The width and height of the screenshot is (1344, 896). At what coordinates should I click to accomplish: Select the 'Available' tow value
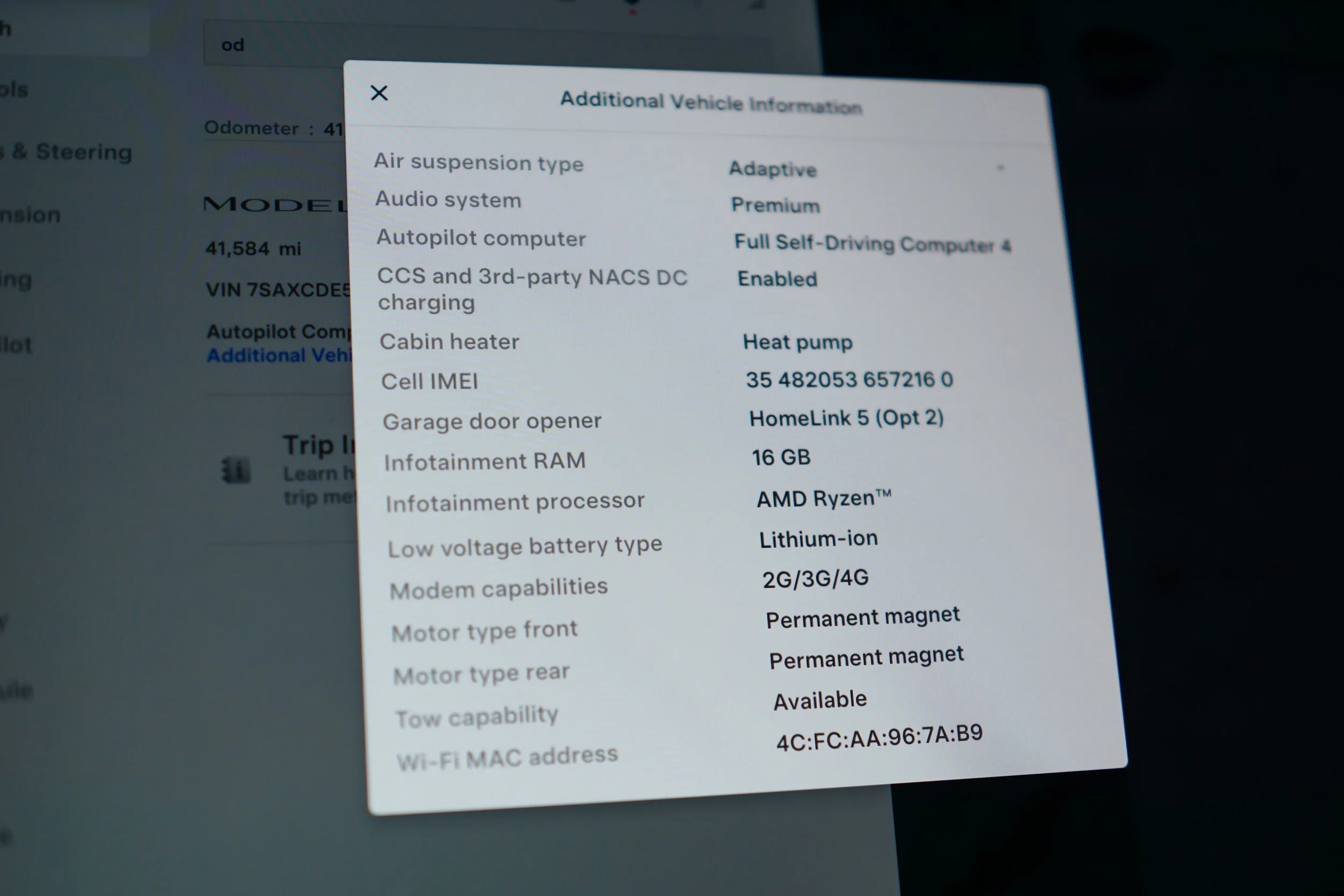820,700
